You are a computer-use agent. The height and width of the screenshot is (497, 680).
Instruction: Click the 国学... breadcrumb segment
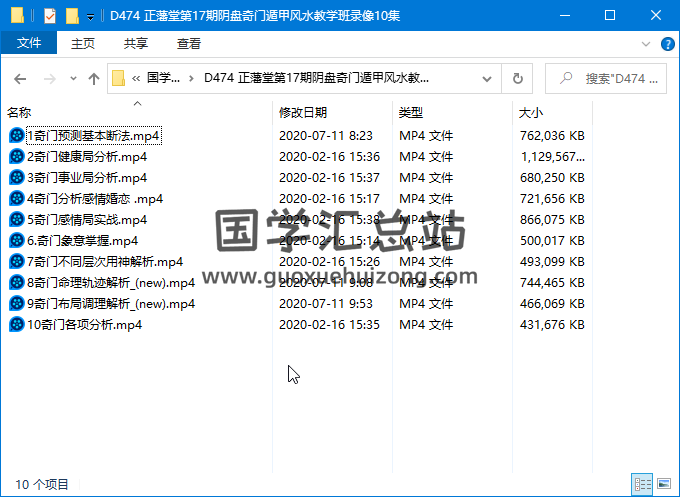tap(163, 78)
